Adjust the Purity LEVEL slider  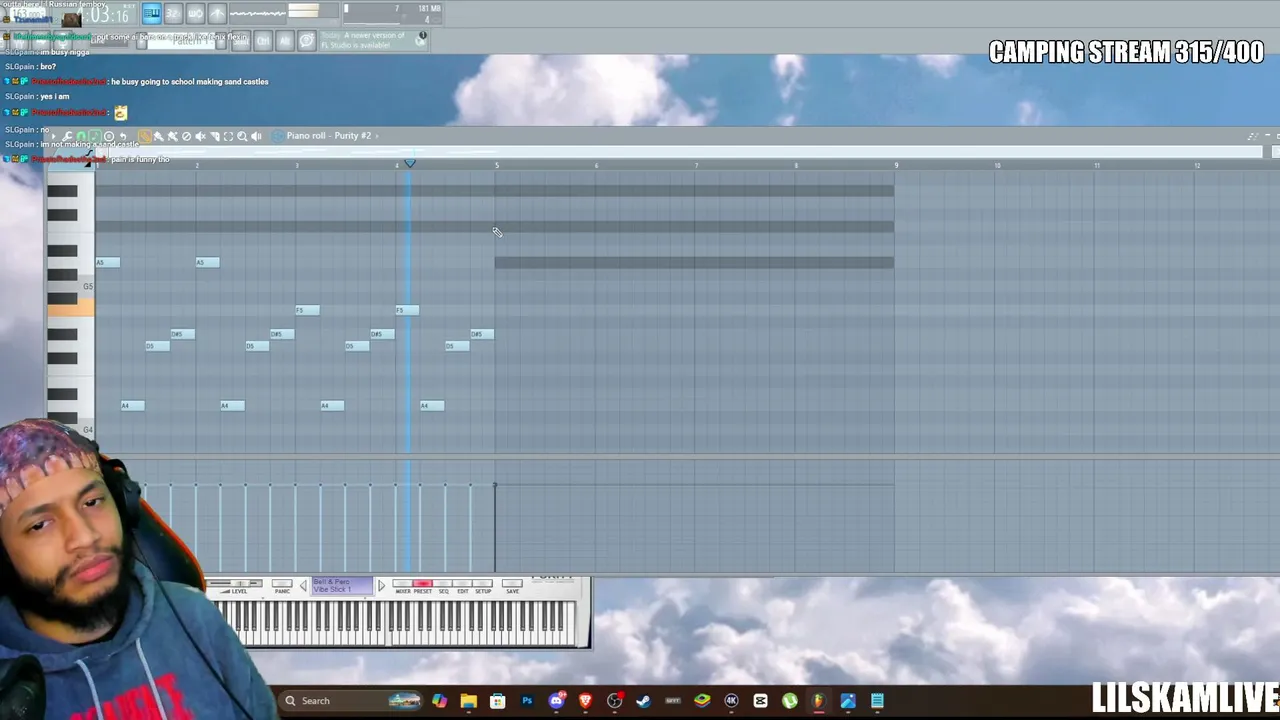[x=239, y=584]
